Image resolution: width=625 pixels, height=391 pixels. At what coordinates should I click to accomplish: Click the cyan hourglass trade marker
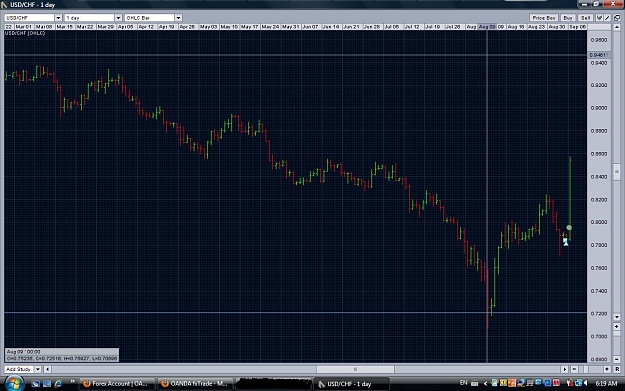(565, 242)
